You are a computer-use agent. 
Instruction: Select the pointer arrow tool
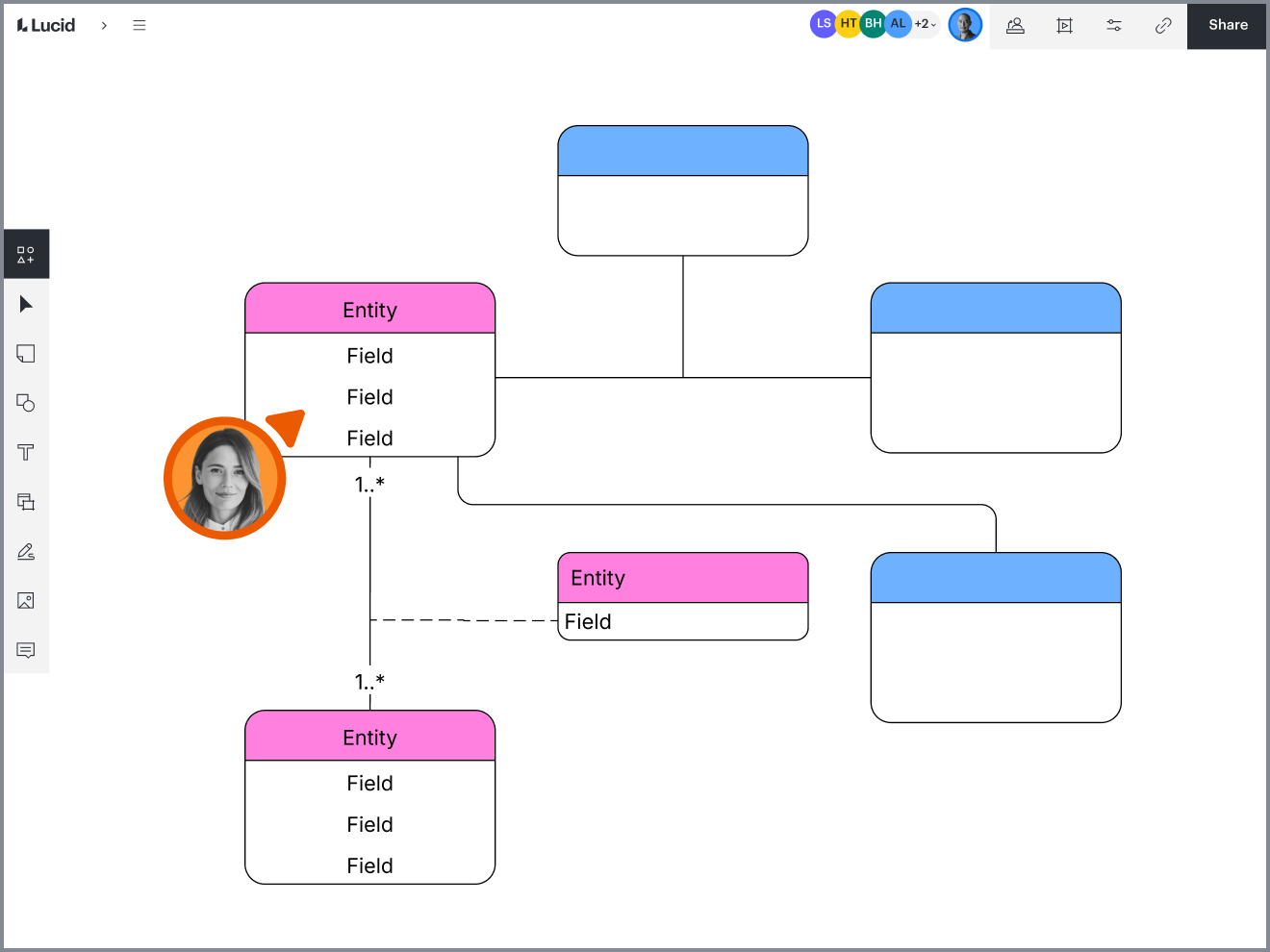point(26,304)
